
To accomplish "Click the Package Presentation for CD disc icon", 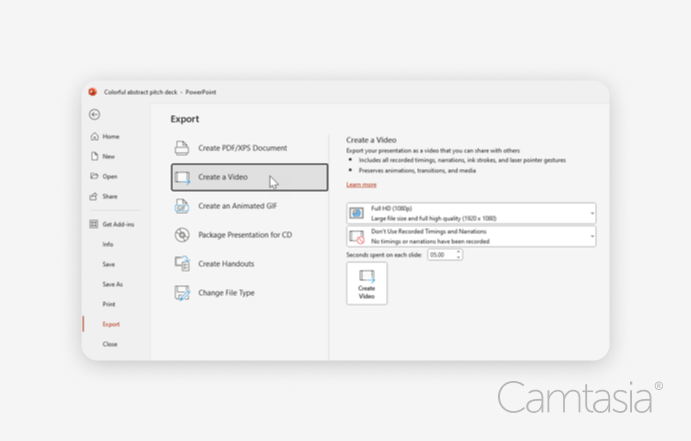I will pos(182,235).
